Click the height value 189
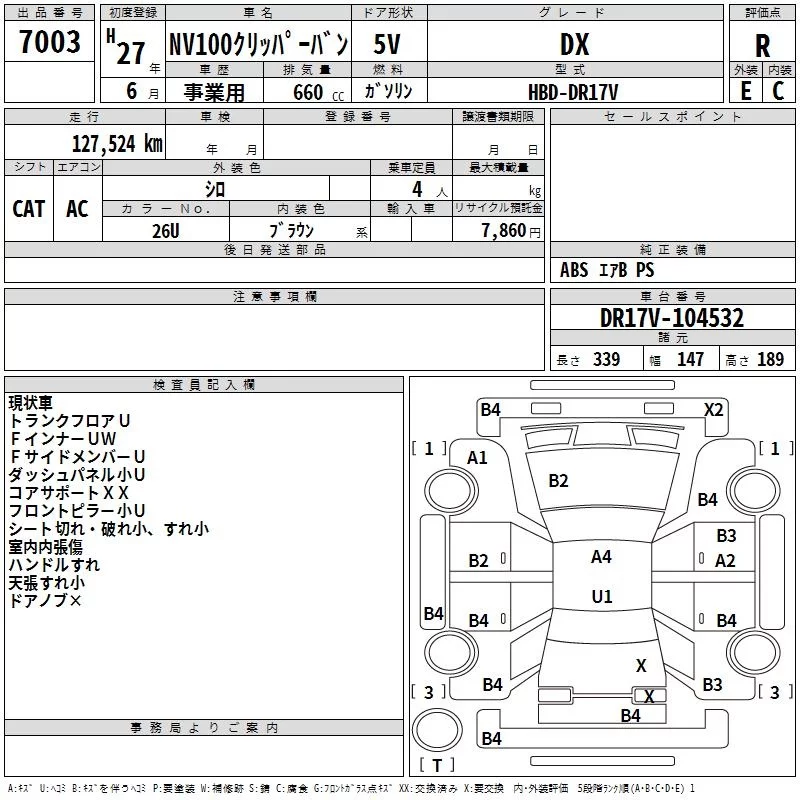Image resolution: width=800 pixels, height=800 pixels. pos(770,359)
